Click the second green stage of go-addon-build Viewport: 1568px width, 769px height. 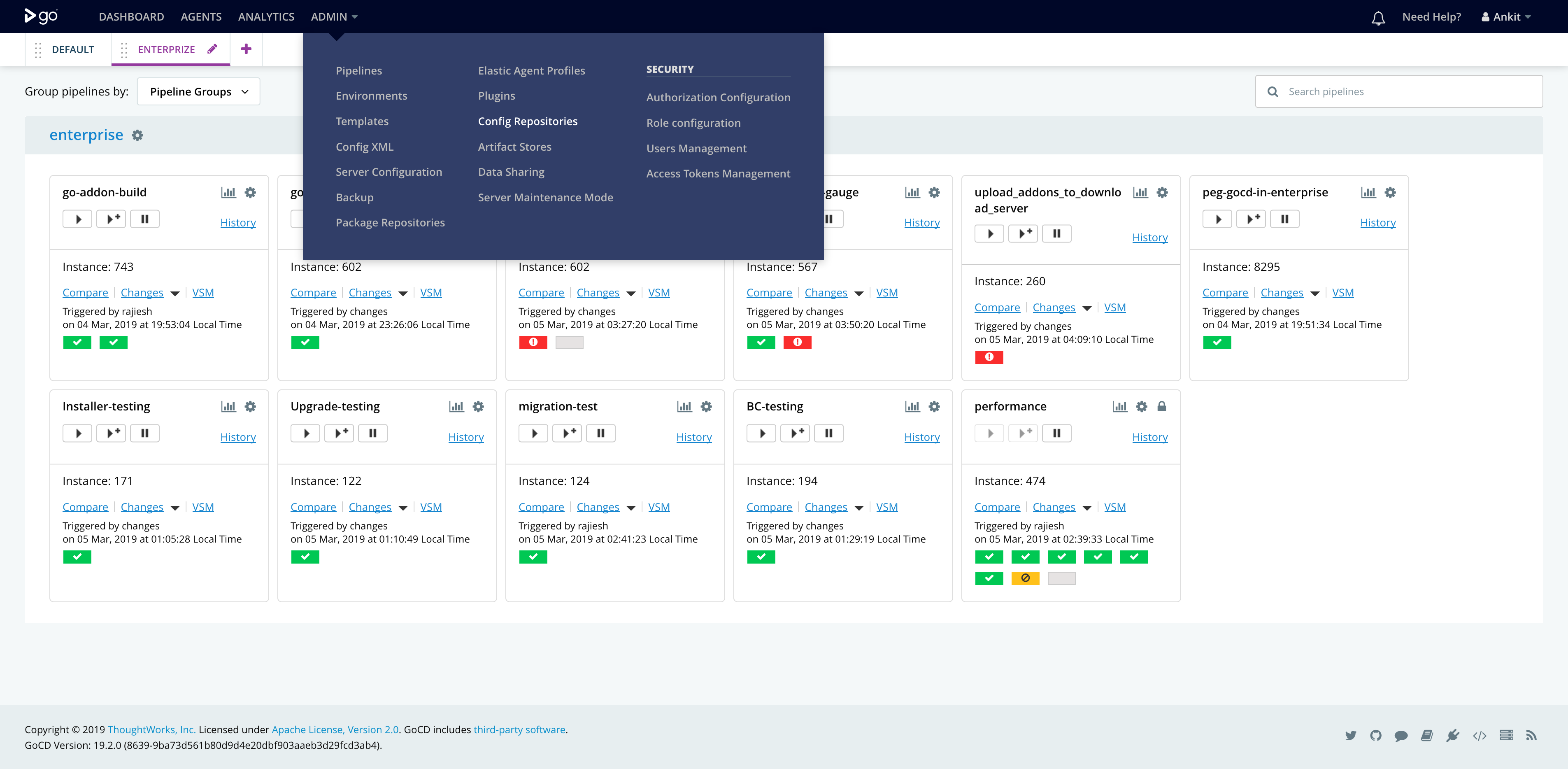(x=113, y=343)
